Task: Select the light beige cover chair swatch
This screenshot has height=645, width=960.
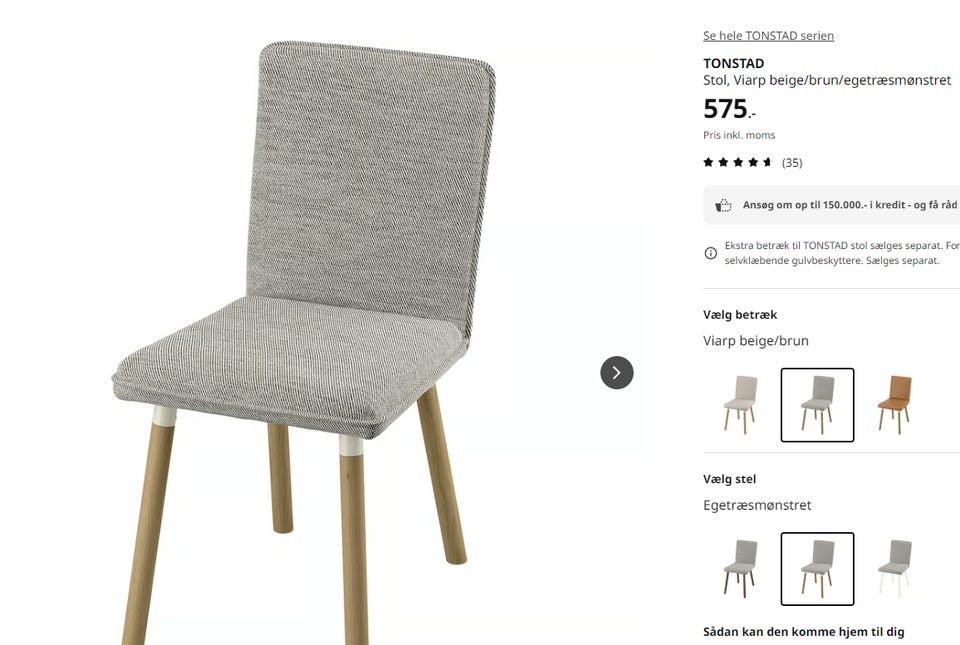Action: coord(740,405)
